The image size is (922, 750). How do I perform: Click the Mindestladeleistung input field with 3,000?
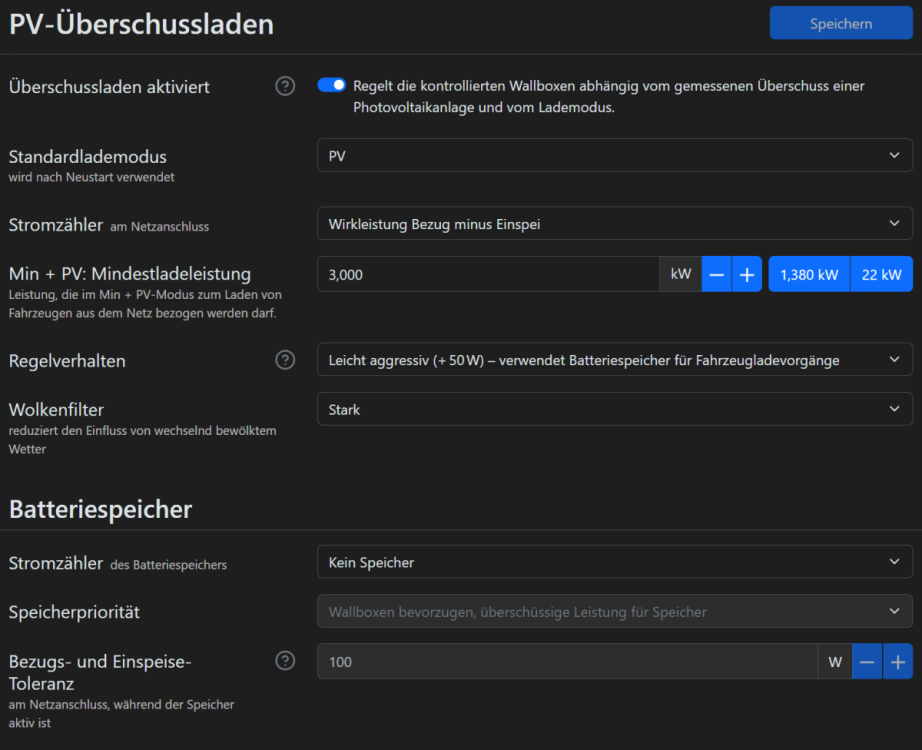pos(488,274)
